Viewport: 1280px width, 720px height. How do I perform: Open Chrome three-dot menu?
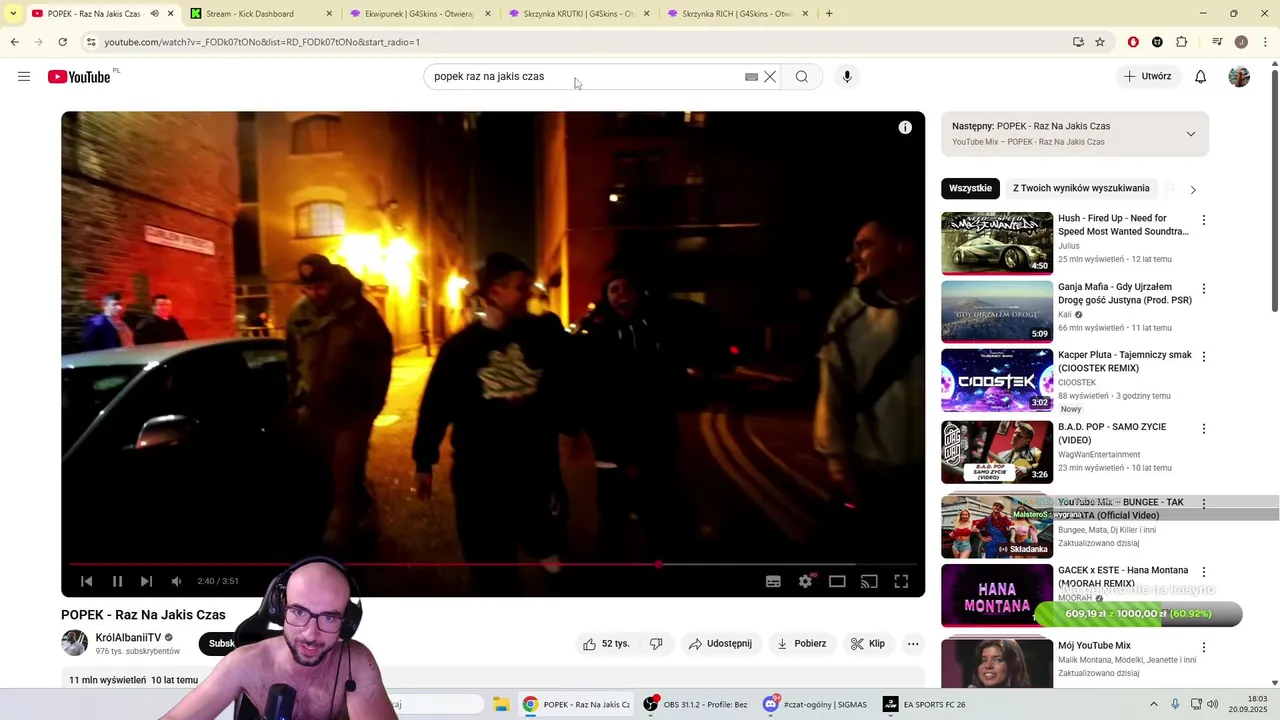pos(1265,42)
